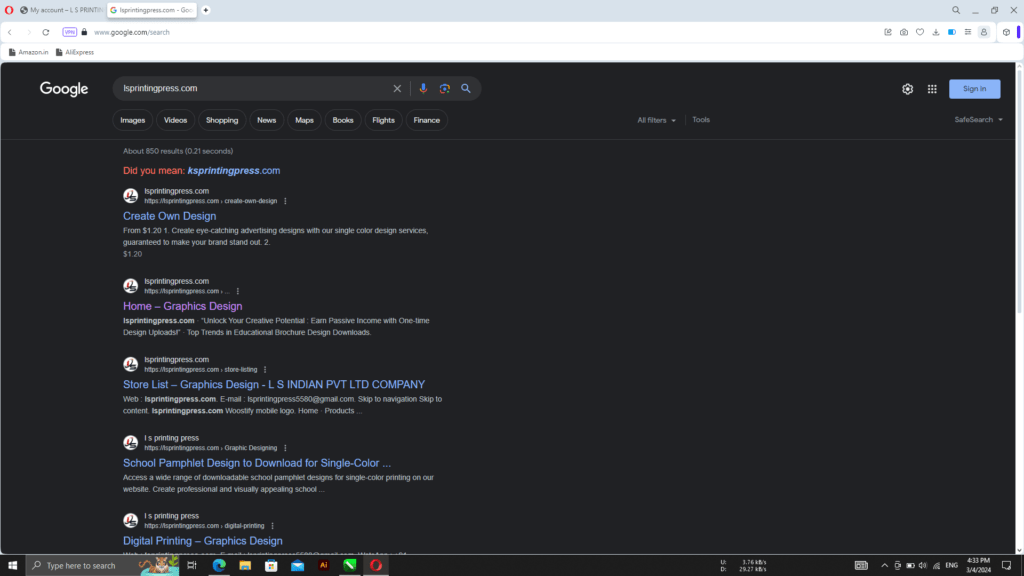
Task: Open volume control in system tray
Action: (922, 566)
